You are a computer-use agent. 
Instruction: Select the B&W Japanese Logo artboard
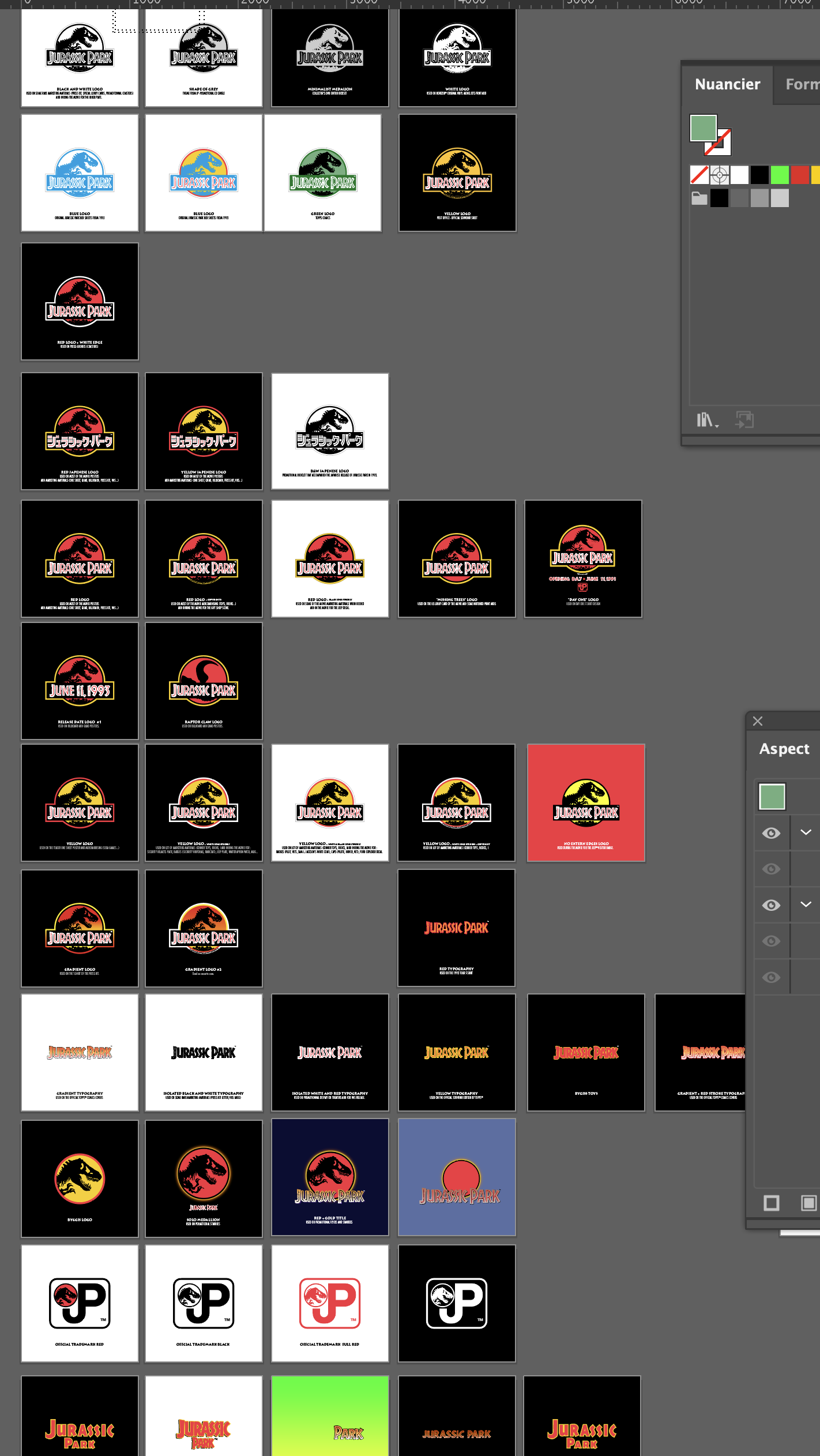tap(330, 431)
